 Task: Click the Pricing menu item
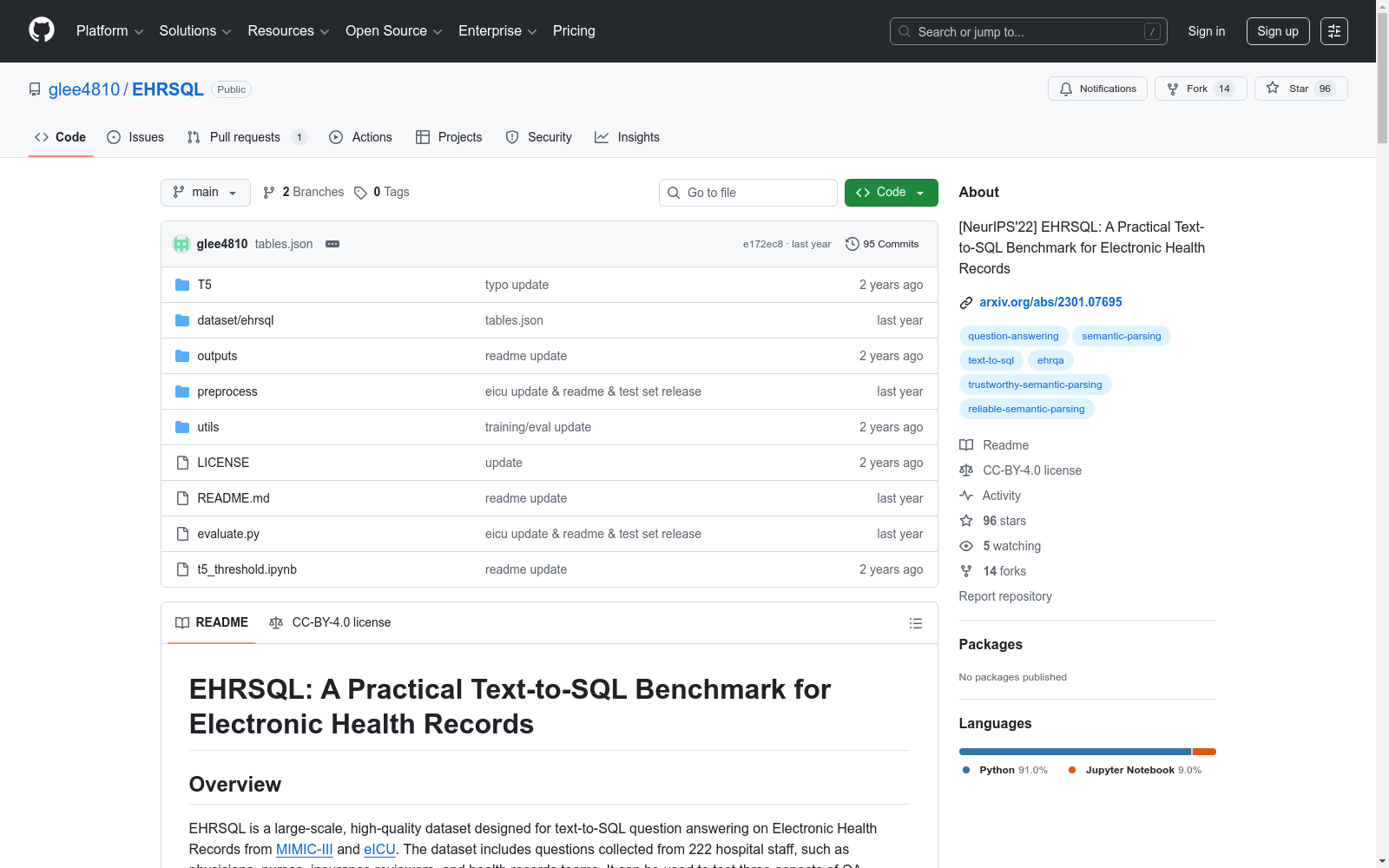tap(574, 31)
